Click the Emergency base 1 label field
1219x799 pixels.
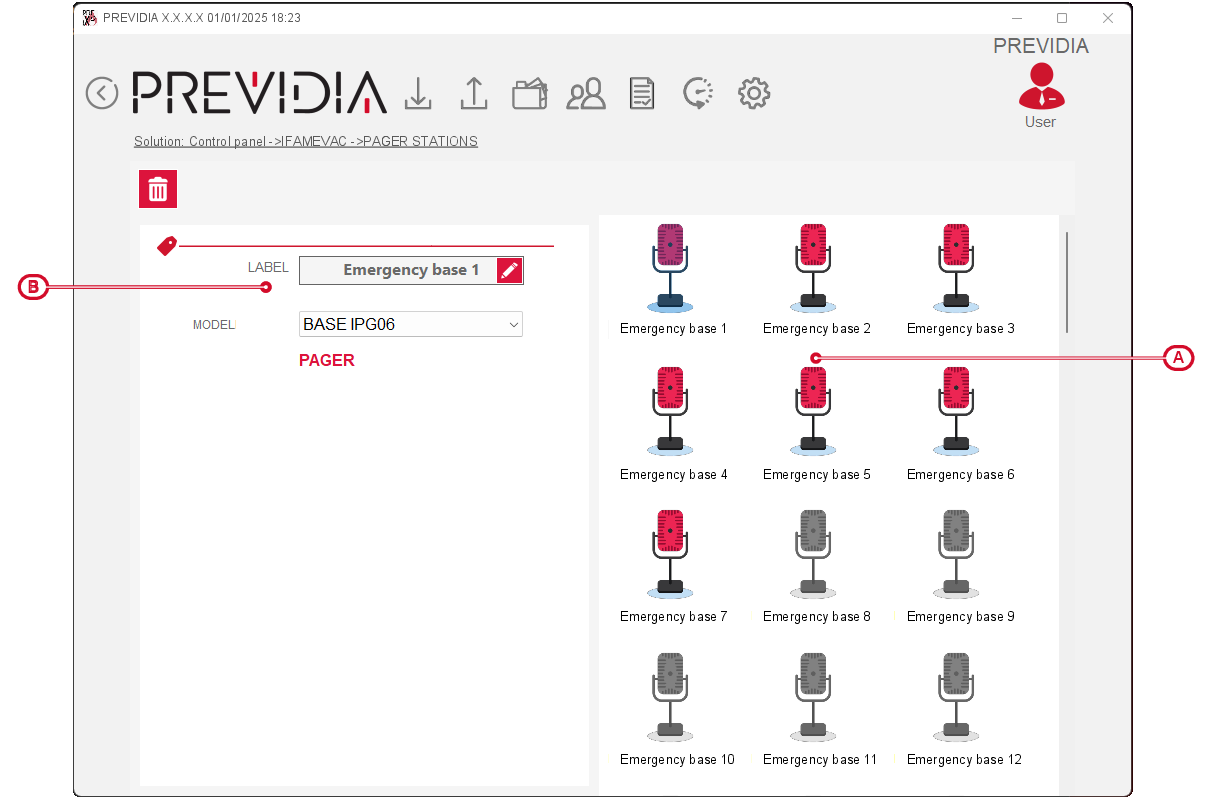click(x=399, y=270)
